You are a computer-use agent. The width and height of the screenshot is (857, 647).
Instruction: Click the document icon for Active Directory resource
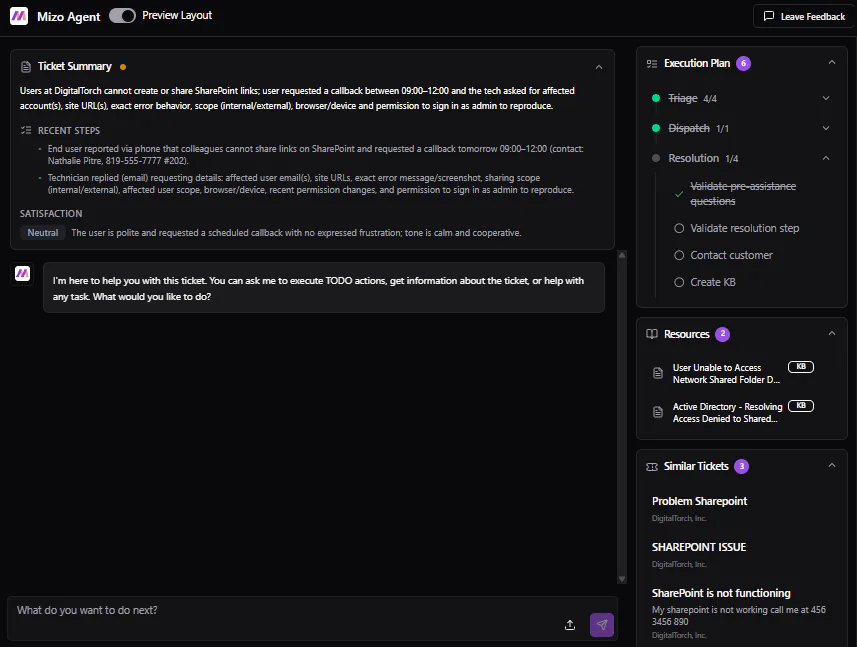pyautogui.click(x=658, y=412)
